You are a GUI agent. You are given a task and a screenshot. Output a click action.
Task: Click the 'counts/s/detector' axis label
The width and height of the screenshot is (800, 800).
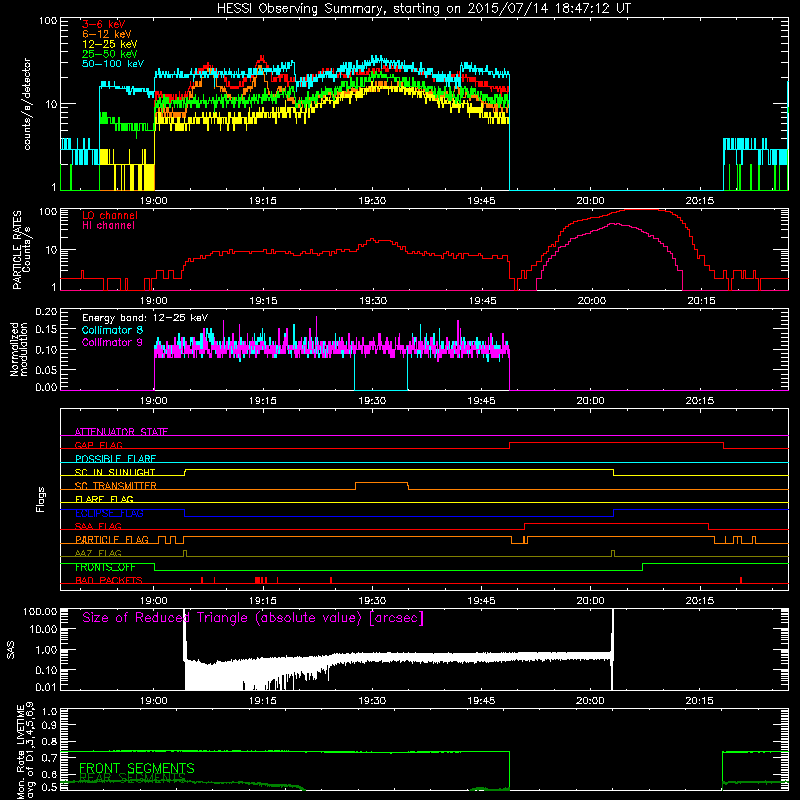pos(27,104)
